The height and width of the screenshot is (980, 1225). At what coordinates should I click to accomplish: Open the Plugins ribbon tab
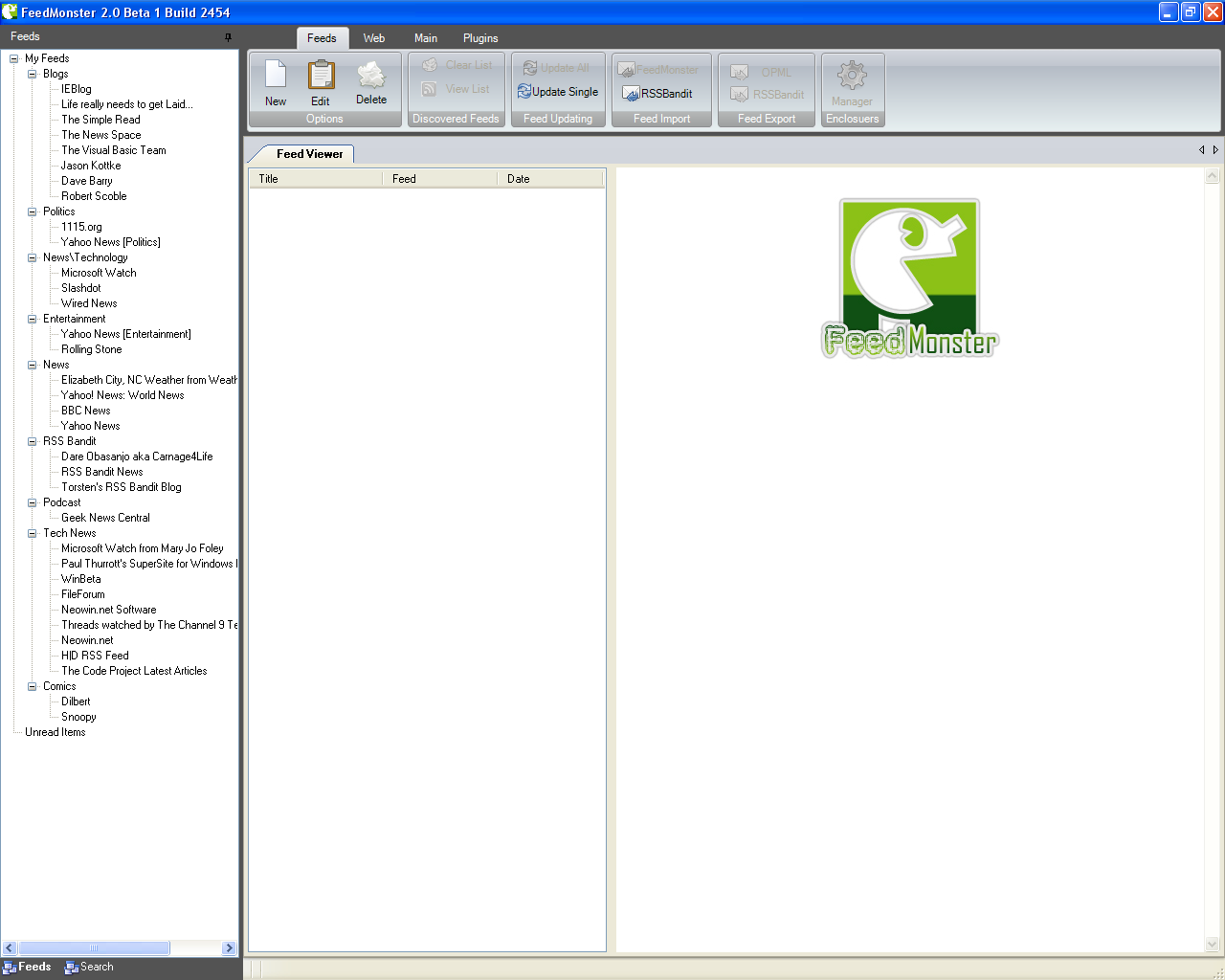click(480, 38)
